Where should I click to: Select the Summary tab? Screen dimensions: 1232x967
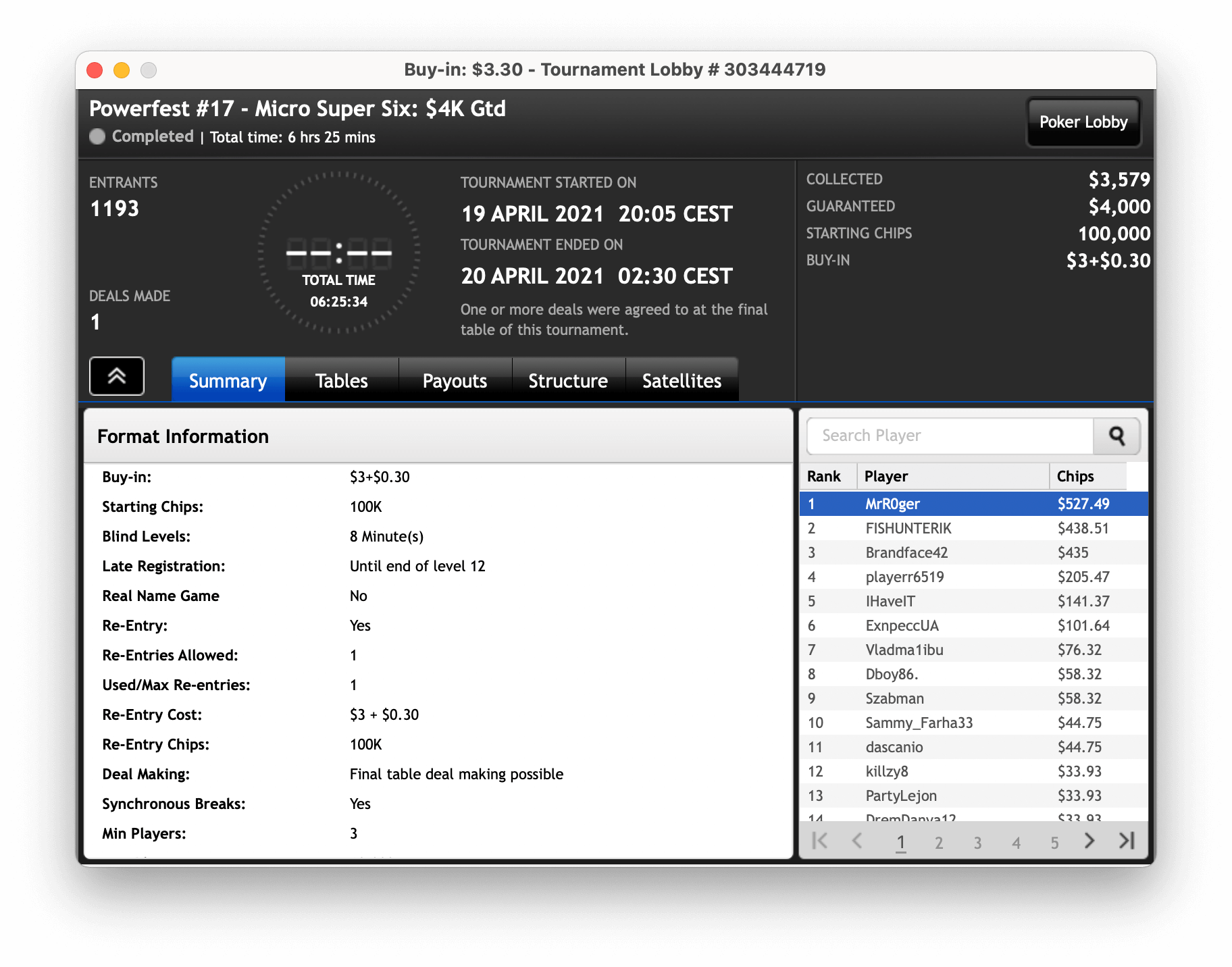point(228,381)
